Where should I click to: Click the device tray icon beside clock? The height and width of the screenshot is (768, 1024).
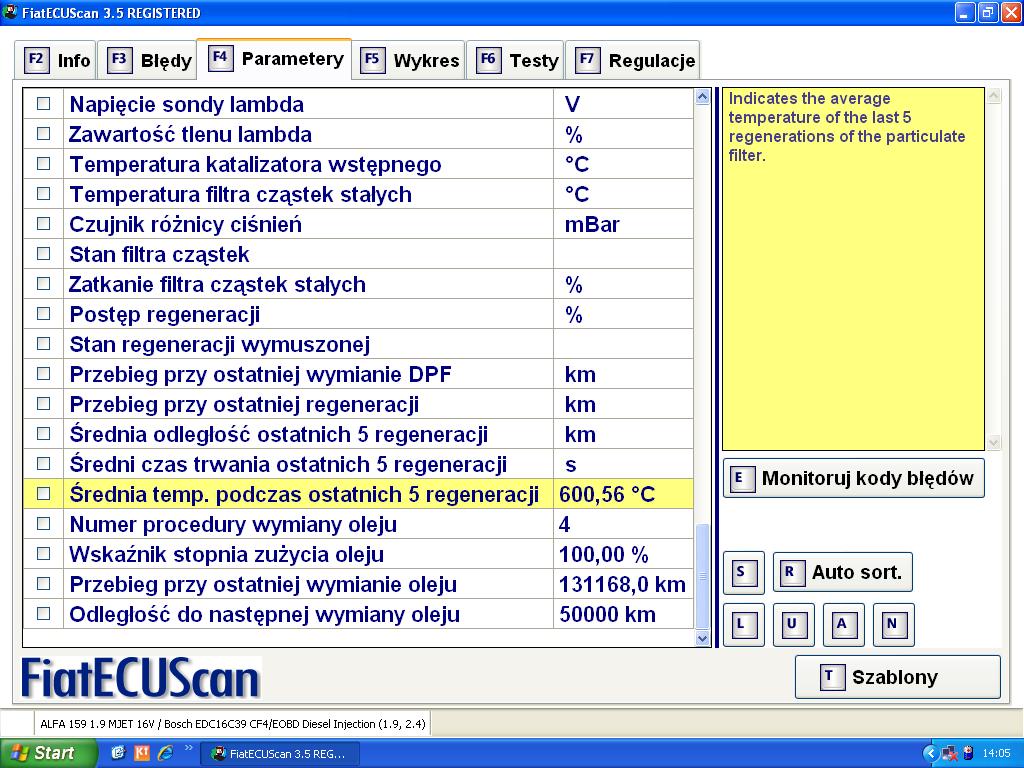[968, 754]
